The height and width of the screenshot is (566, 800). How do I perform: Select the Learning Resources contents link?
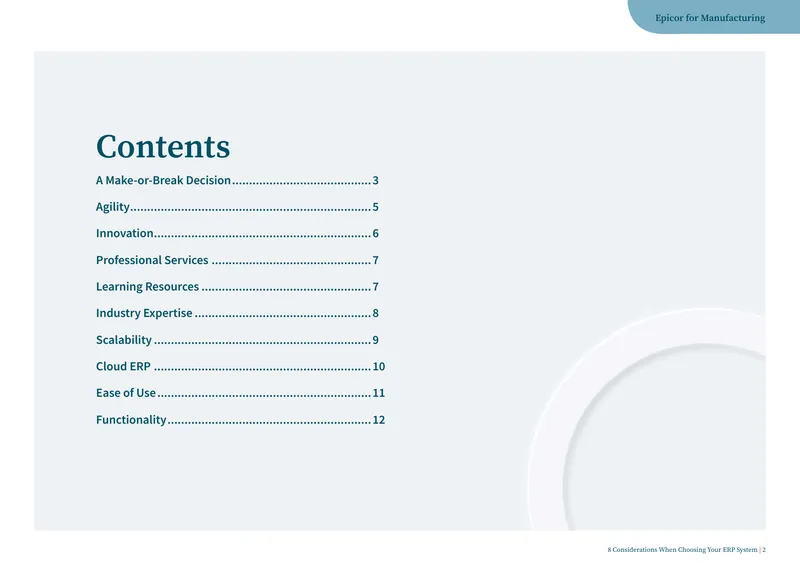point(237,286)
